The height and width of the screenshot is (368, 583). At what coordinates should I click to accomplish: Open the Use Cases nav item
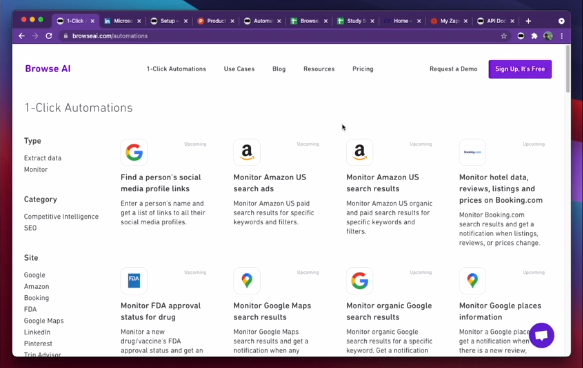[239, 69]
